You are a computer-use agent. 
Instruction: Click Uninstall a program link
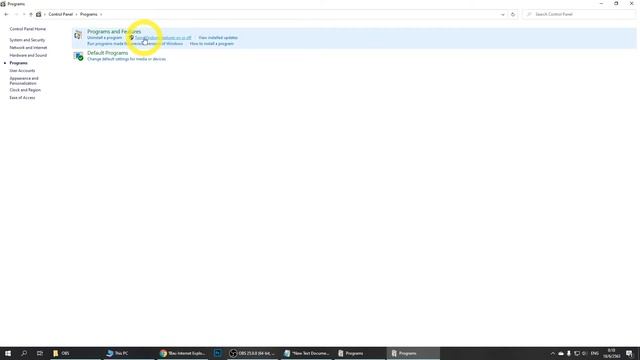(x=104, y=38)
